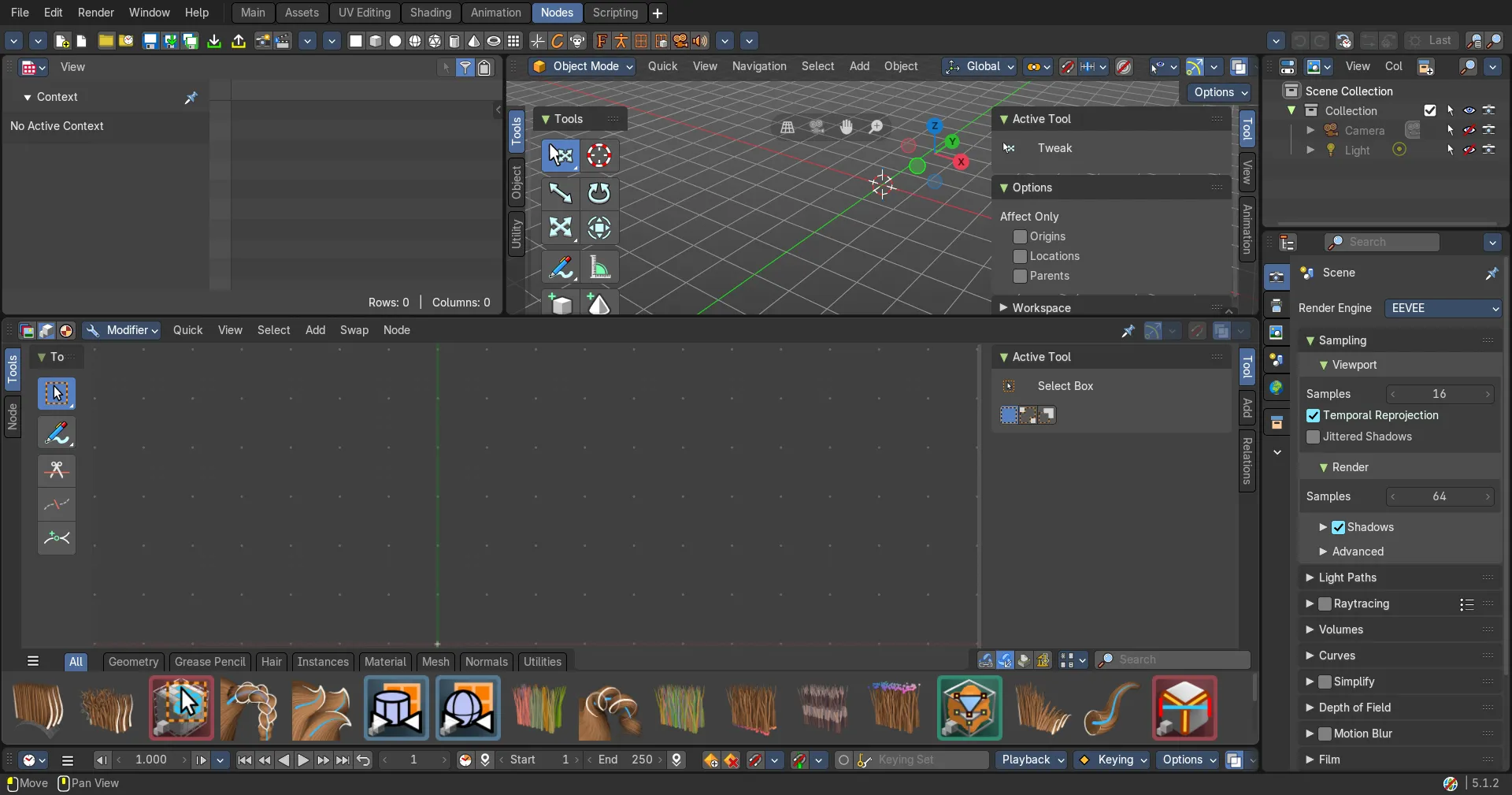
Task: Select the Measure tool in viewport
Action: click(599, 268)
